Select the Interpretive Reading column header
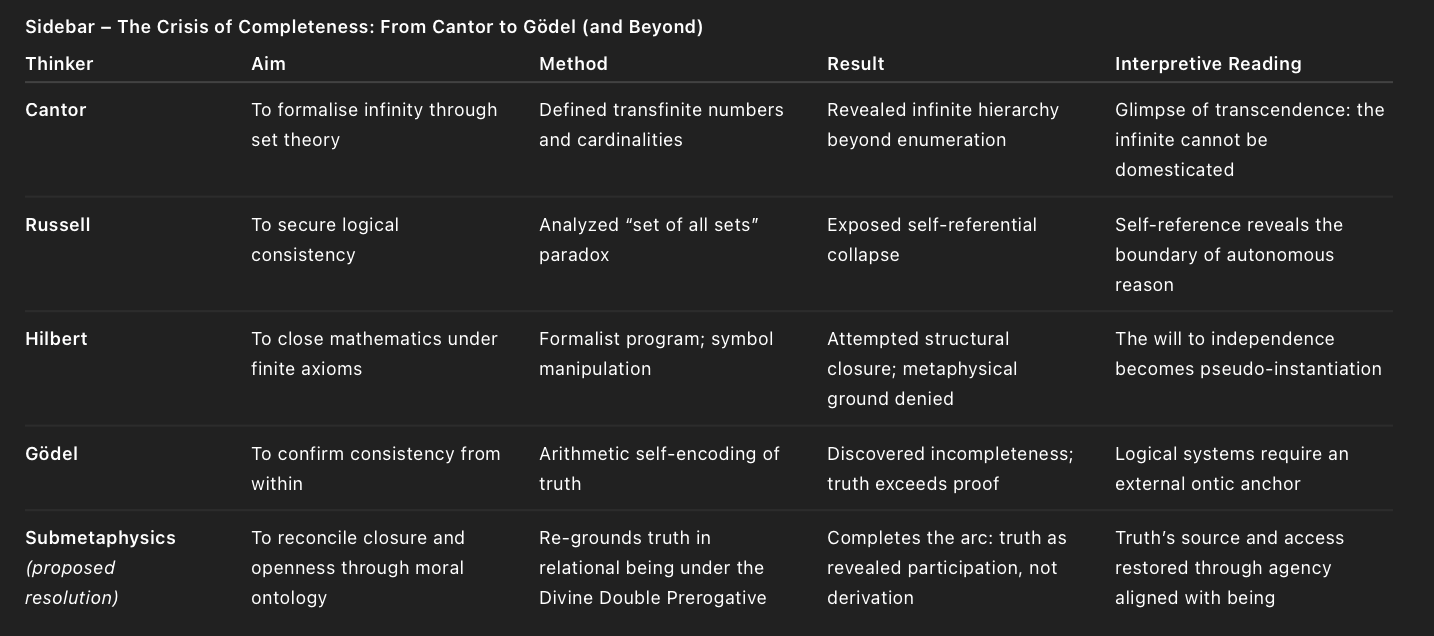The image size is (1434, 636). click(1208, 64)
